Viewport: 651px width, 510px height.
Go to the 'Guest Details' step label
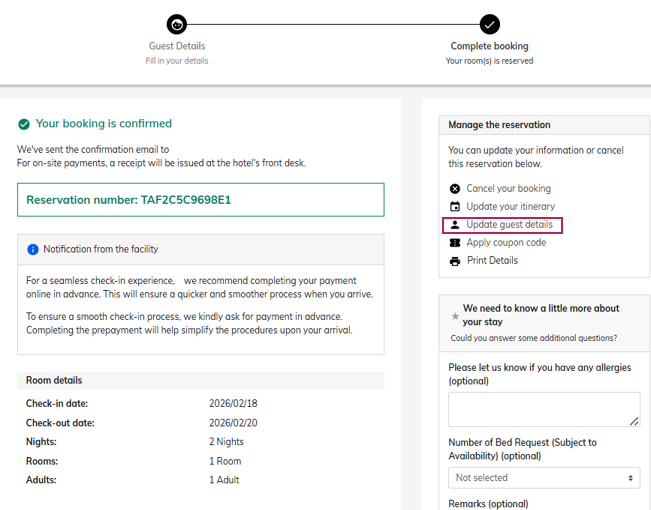click(177, 46)
